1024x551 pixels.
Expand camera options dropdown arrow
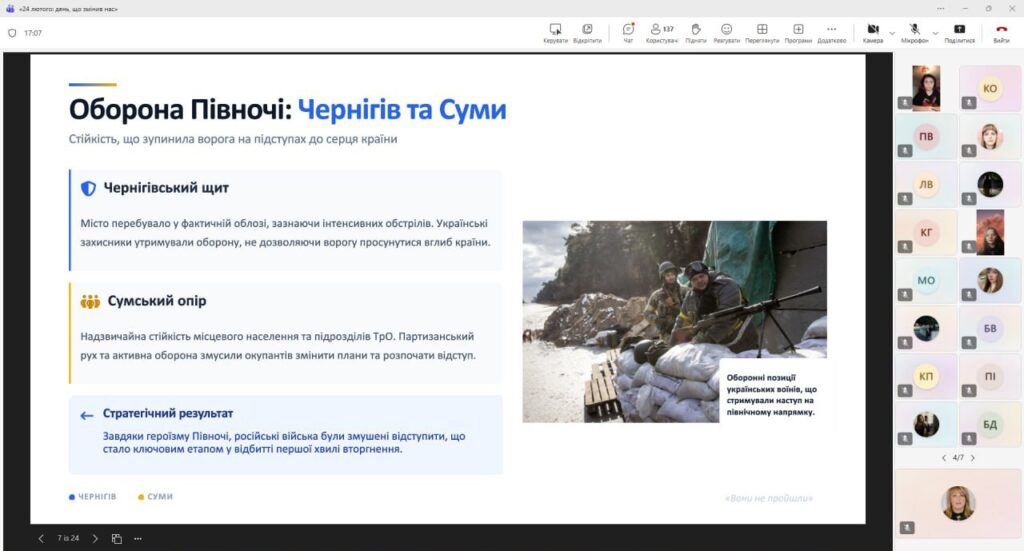(892, 32)
